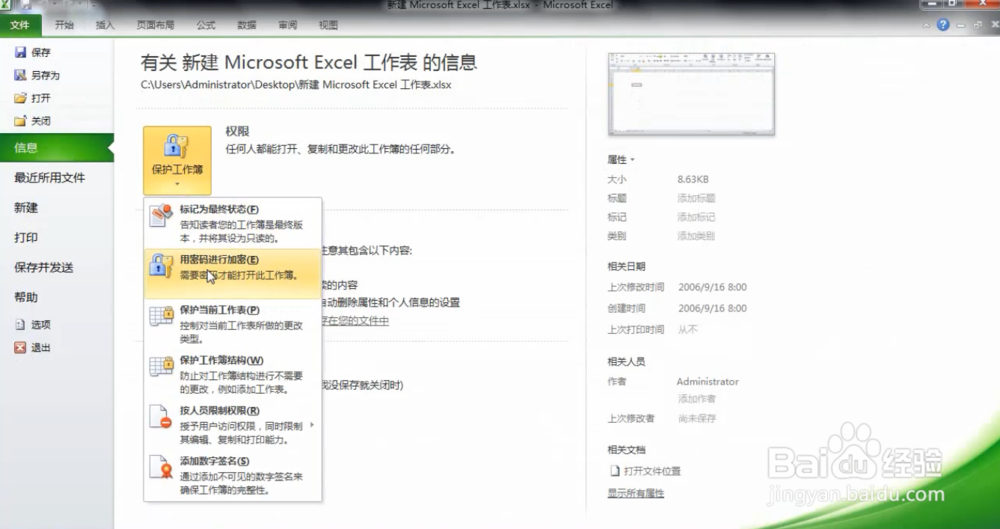Click 显示所有属性 link

(636, 493)
